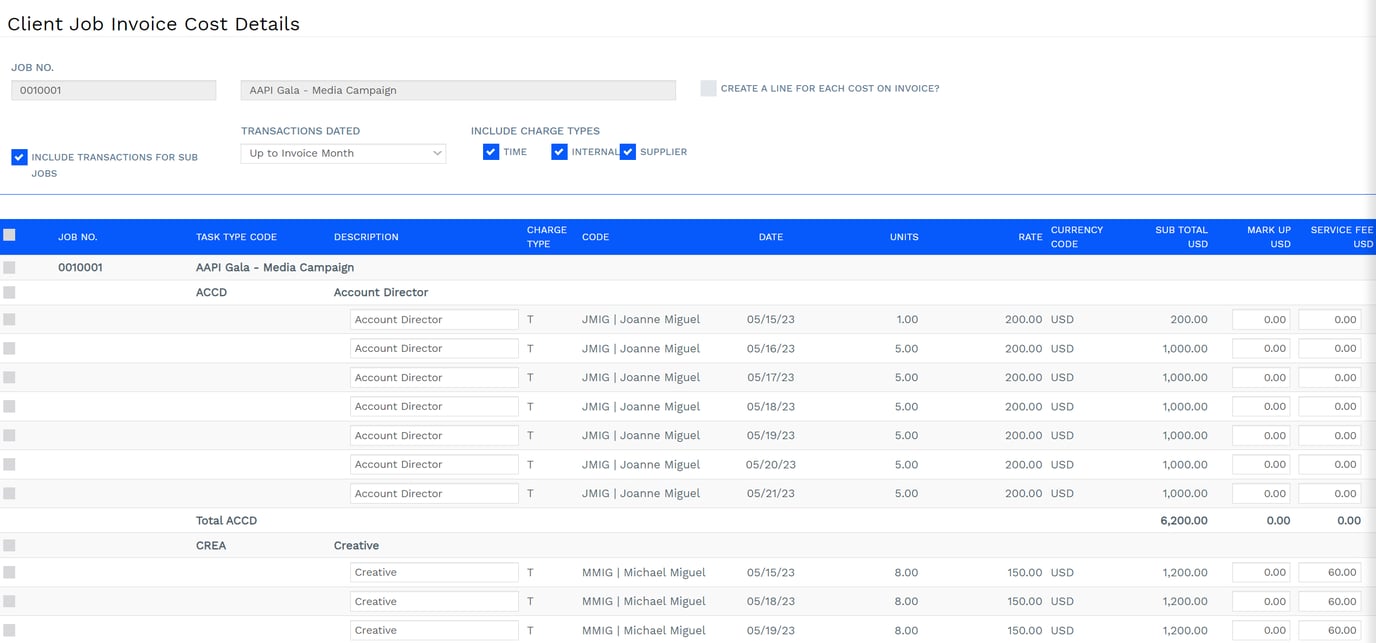Click service fee field for 05/17/23 Account Director

point(1330,377)
